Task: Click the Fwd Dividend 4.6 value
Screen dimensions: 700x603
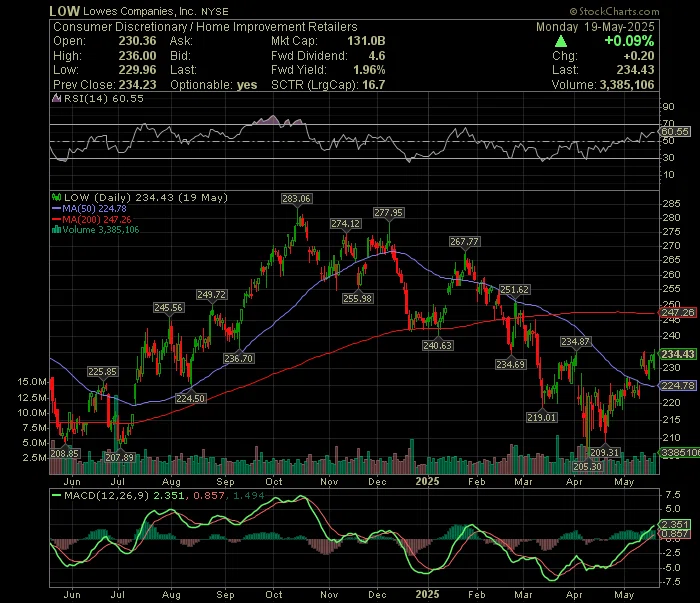Action: (x=377, y=56)
